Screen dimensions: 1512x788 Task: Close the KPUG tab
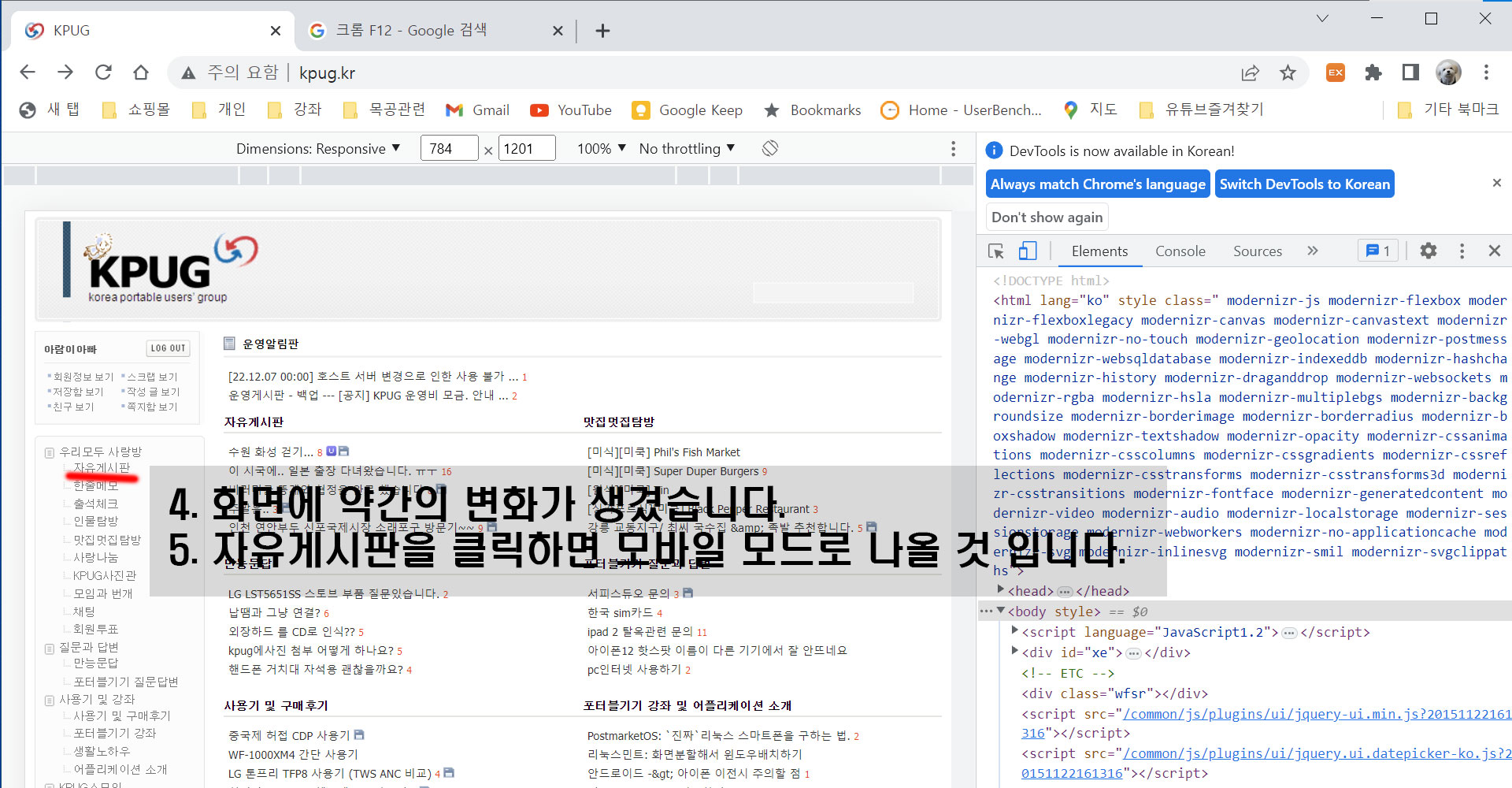coord(276,31)
